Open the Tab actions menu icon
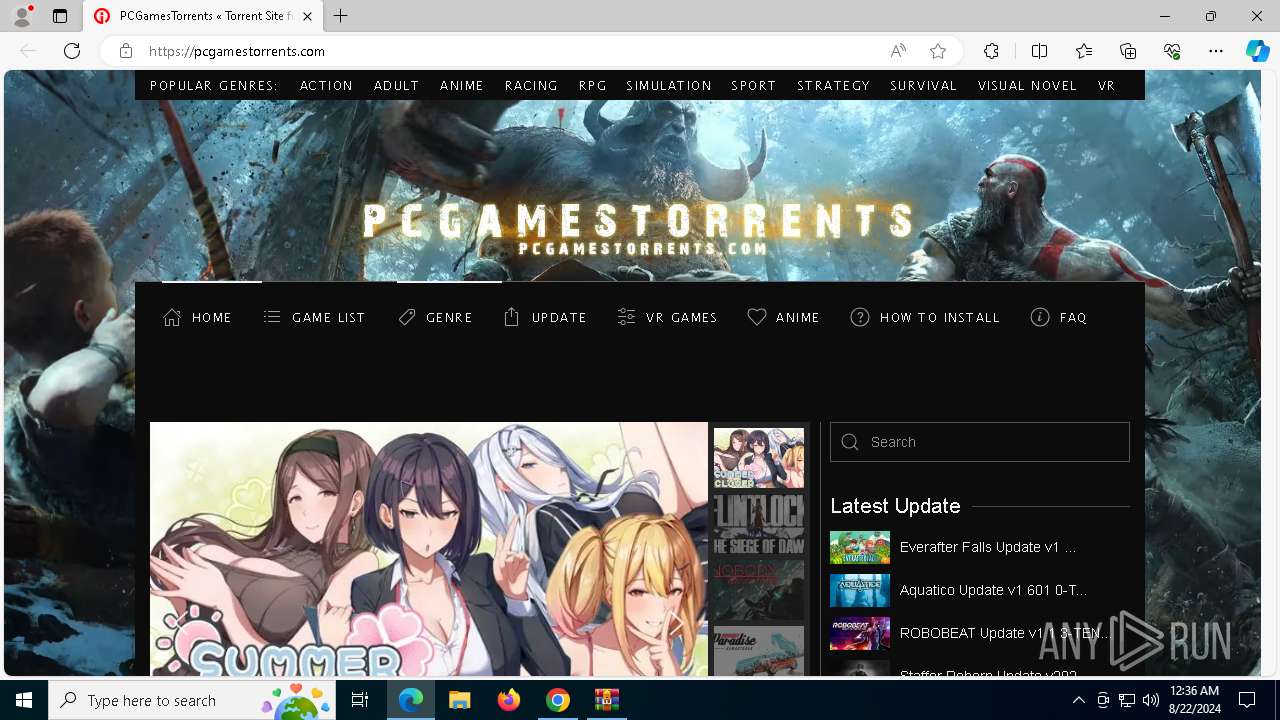Screen dimensions: 1280x720 [x=60, y=16]
